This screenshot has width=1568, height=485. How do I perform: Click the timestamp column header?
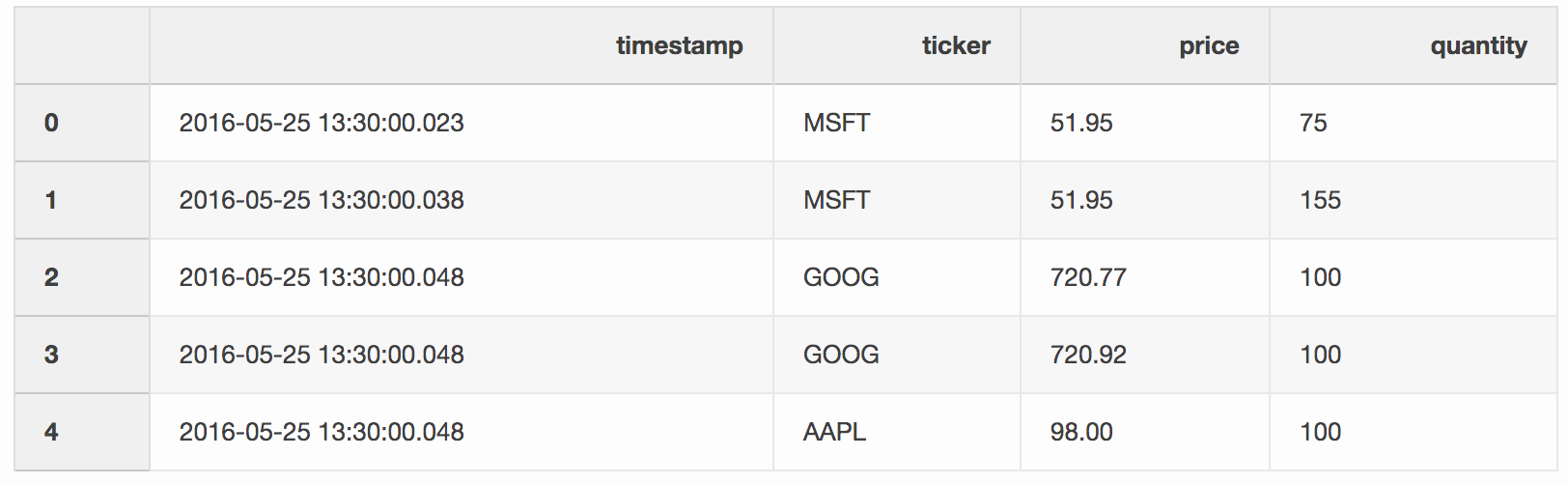679,45
